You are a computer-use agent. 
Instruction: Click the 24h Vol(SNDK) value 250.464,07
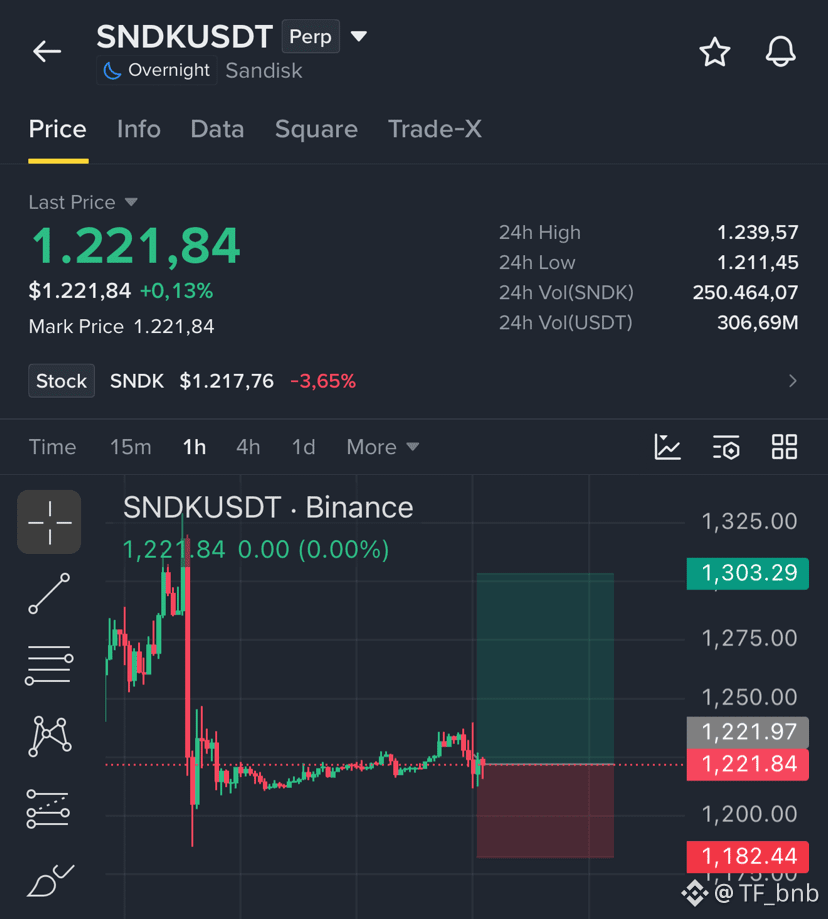[745, 292]
